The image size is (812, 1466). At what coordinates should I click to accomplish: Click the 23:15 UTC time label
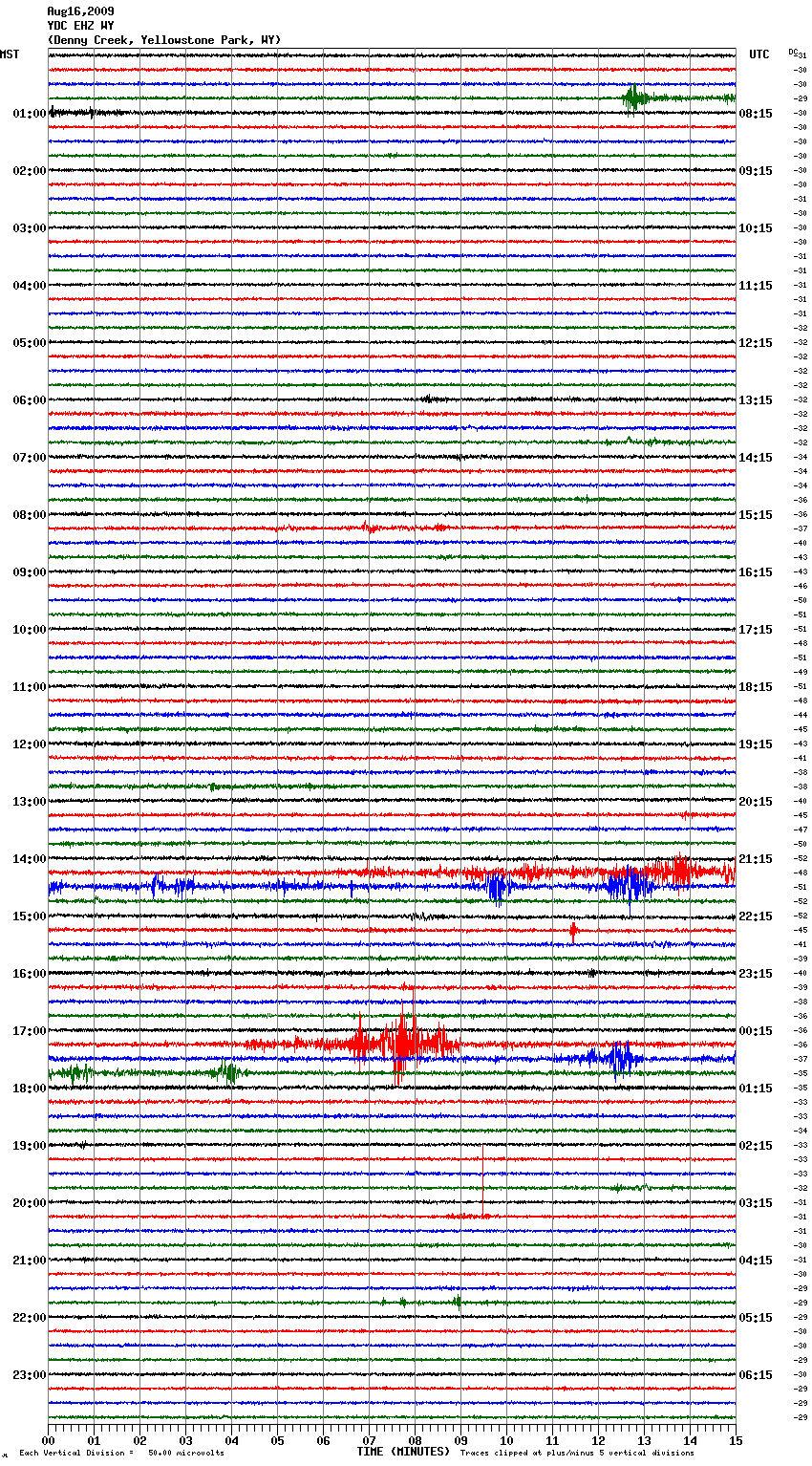coord(756,974)
